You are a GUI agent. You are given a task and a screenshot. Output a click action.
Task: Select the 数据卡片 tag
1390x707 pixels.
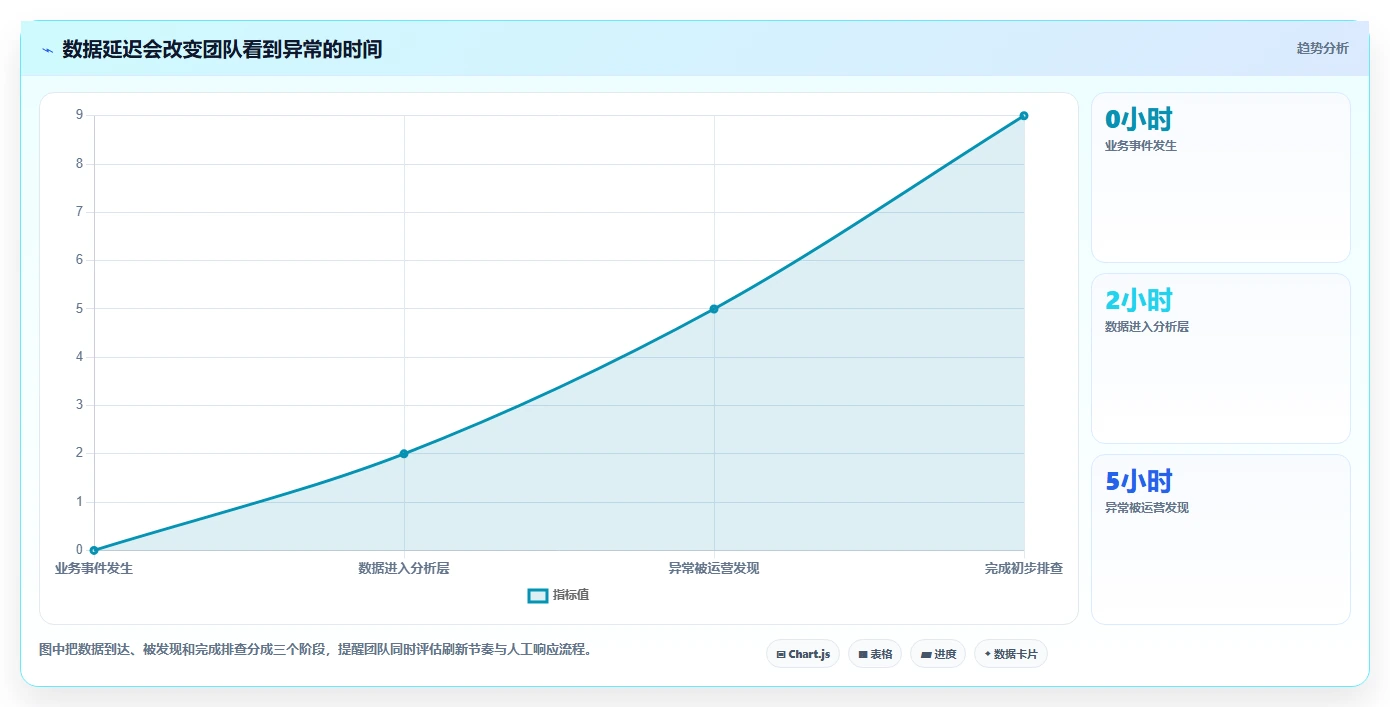pyautogui.click(x=1011, y=654)
